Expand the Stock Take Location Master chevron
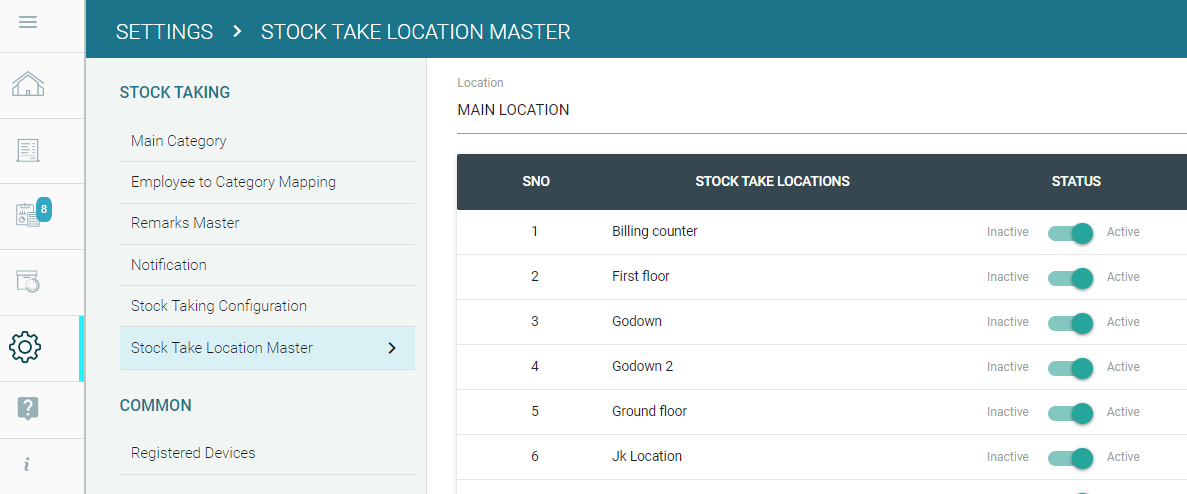Screen dimensions: 1187x494 pos(392,348)
